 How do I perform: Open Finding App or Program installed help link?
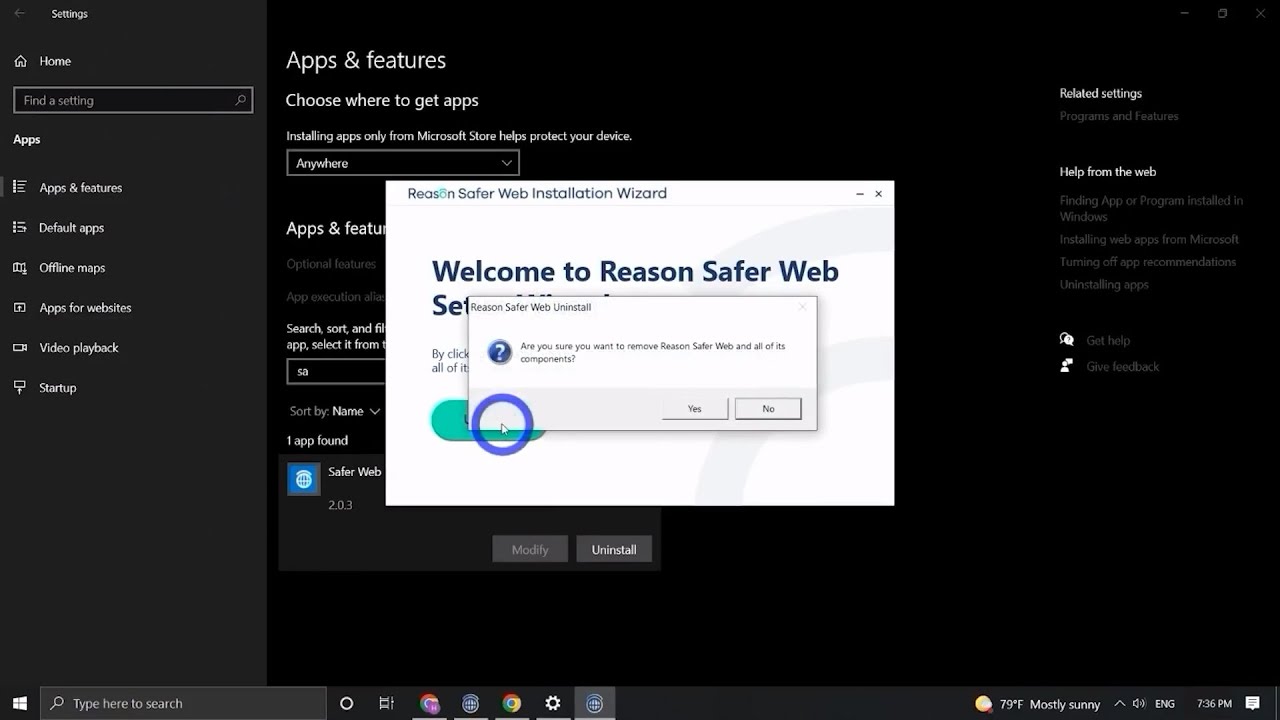point(1151,208)
